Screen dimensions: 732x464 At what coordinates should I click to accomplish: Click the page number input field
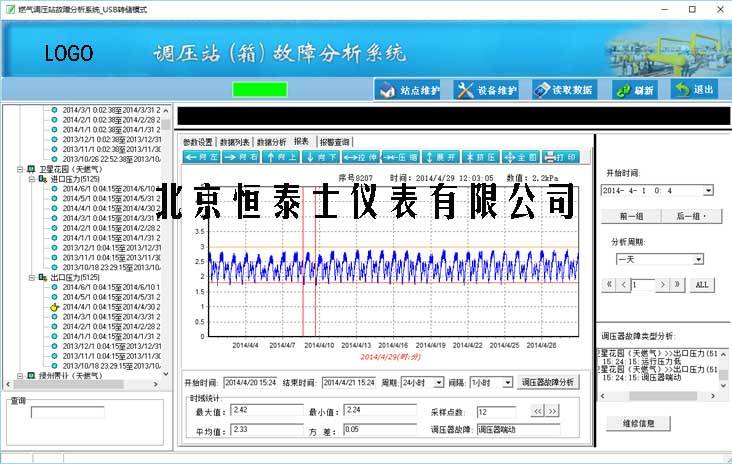642,284
